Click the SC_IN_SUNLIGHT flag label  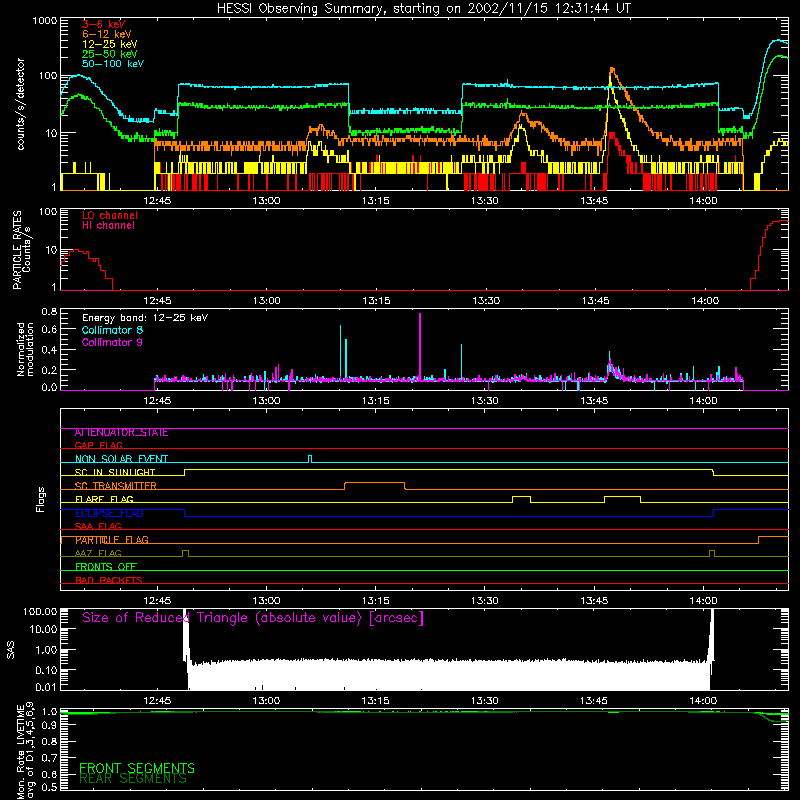point(115,472)
